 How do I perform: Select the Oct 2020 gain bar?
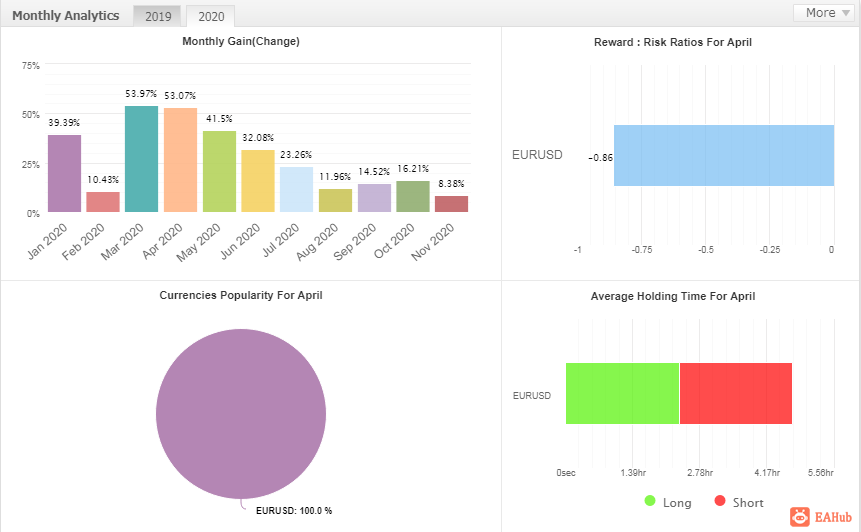tap(413, 196)
